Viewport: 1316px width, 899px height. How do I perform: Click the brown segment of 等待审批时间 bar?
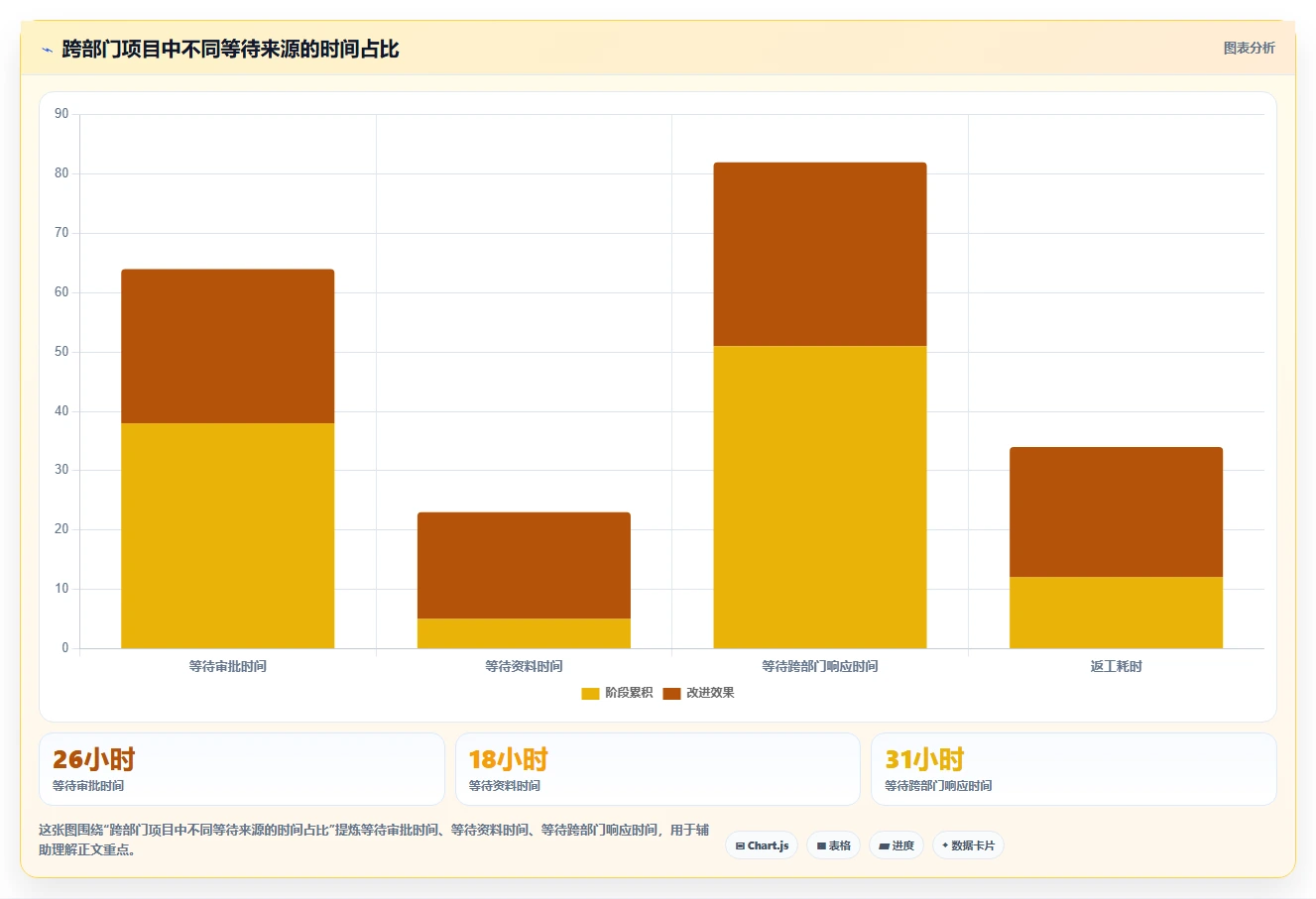pos(227,346)
